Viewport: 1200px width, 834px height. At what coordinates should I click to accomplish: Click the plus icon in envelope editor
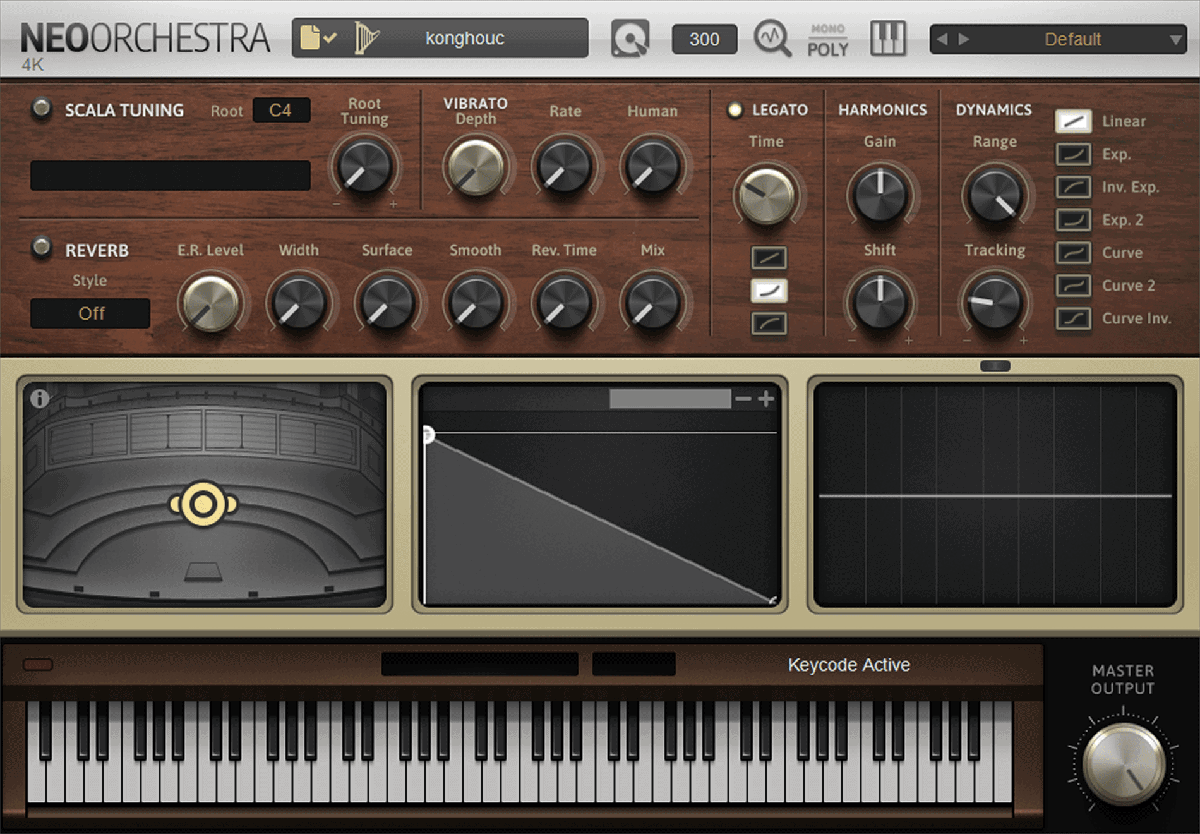coord(767,399)
